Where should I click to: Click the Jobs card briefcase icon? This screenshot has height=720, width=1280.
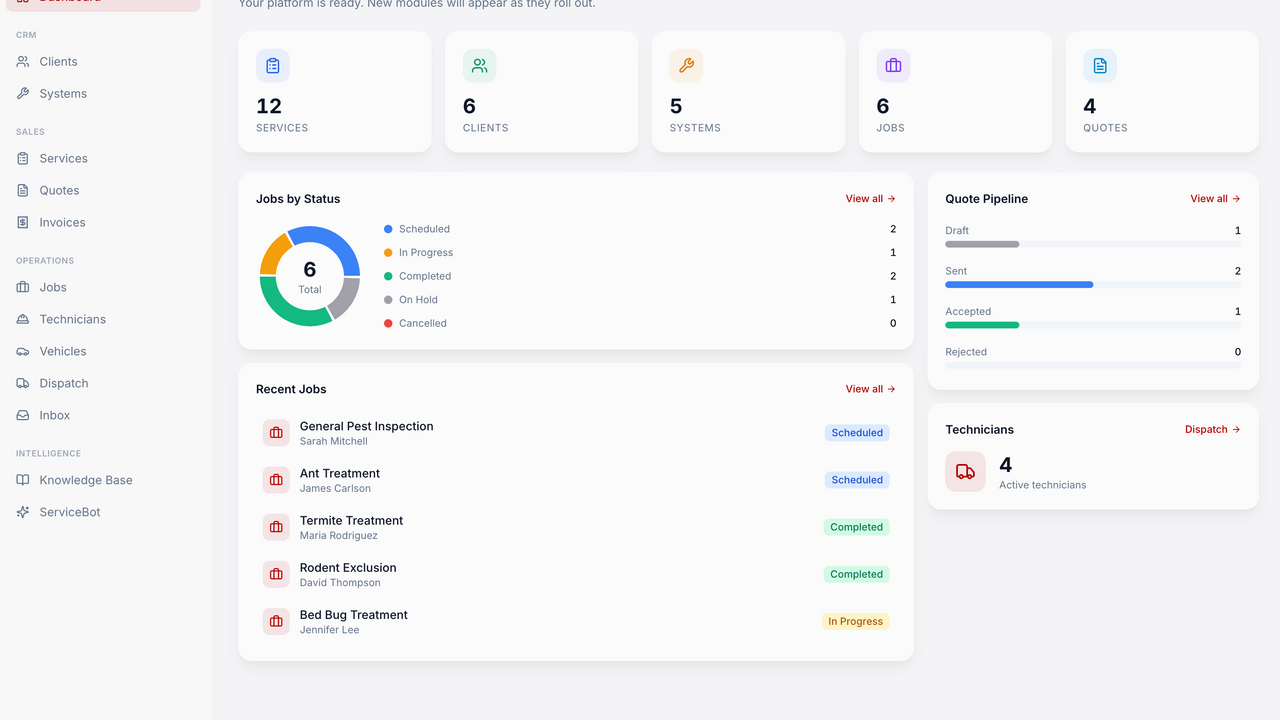[x=893, y=66]
